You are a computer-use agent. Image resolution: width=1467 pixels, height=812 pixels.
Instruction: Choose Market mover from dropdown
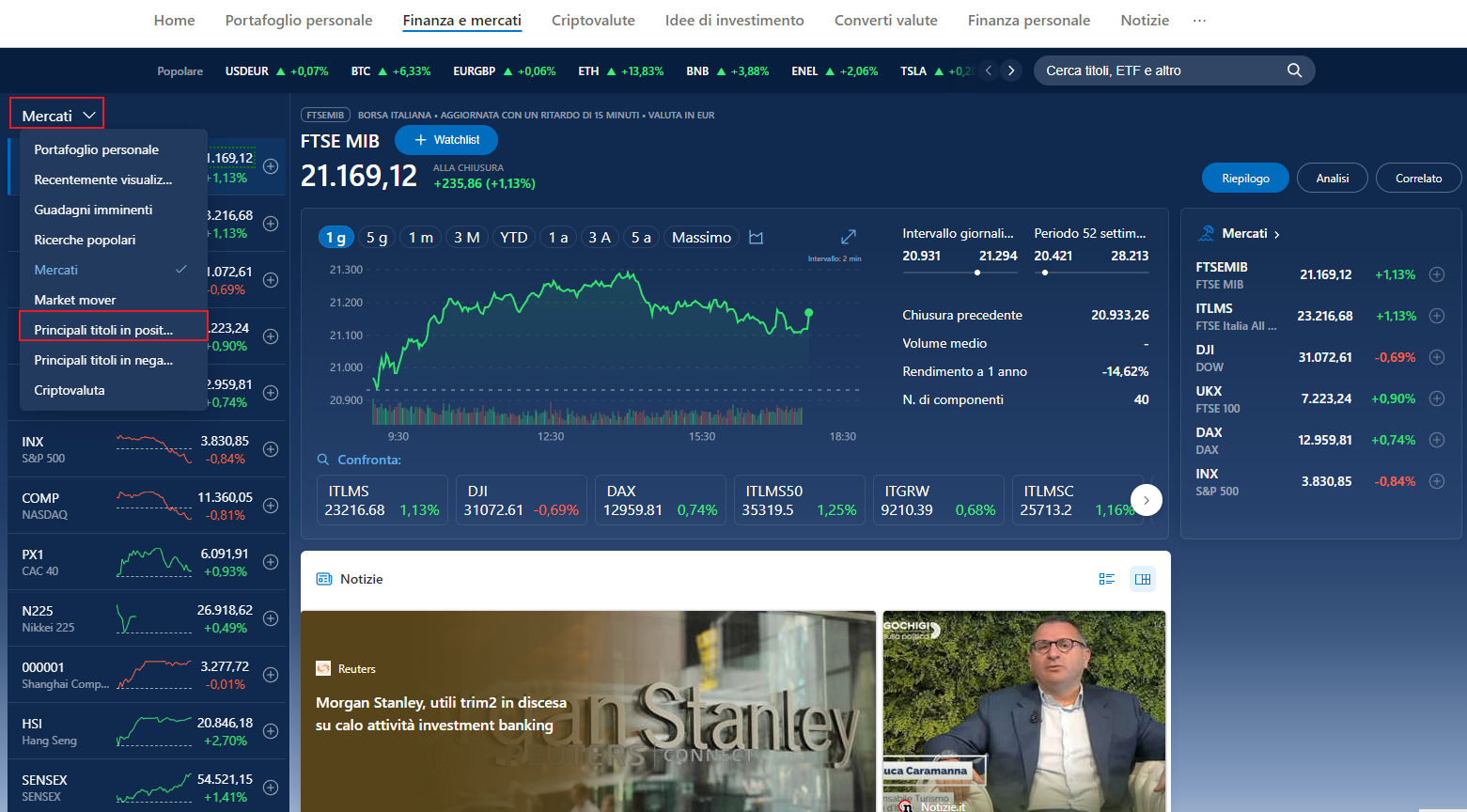click(x=114, y=300)
